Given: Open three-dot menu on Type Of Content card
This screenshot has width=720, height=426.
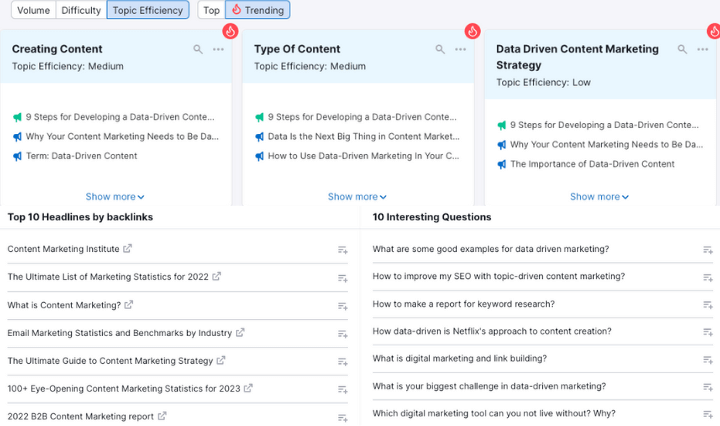Looking at the screenshot, I should pos(461,49).
